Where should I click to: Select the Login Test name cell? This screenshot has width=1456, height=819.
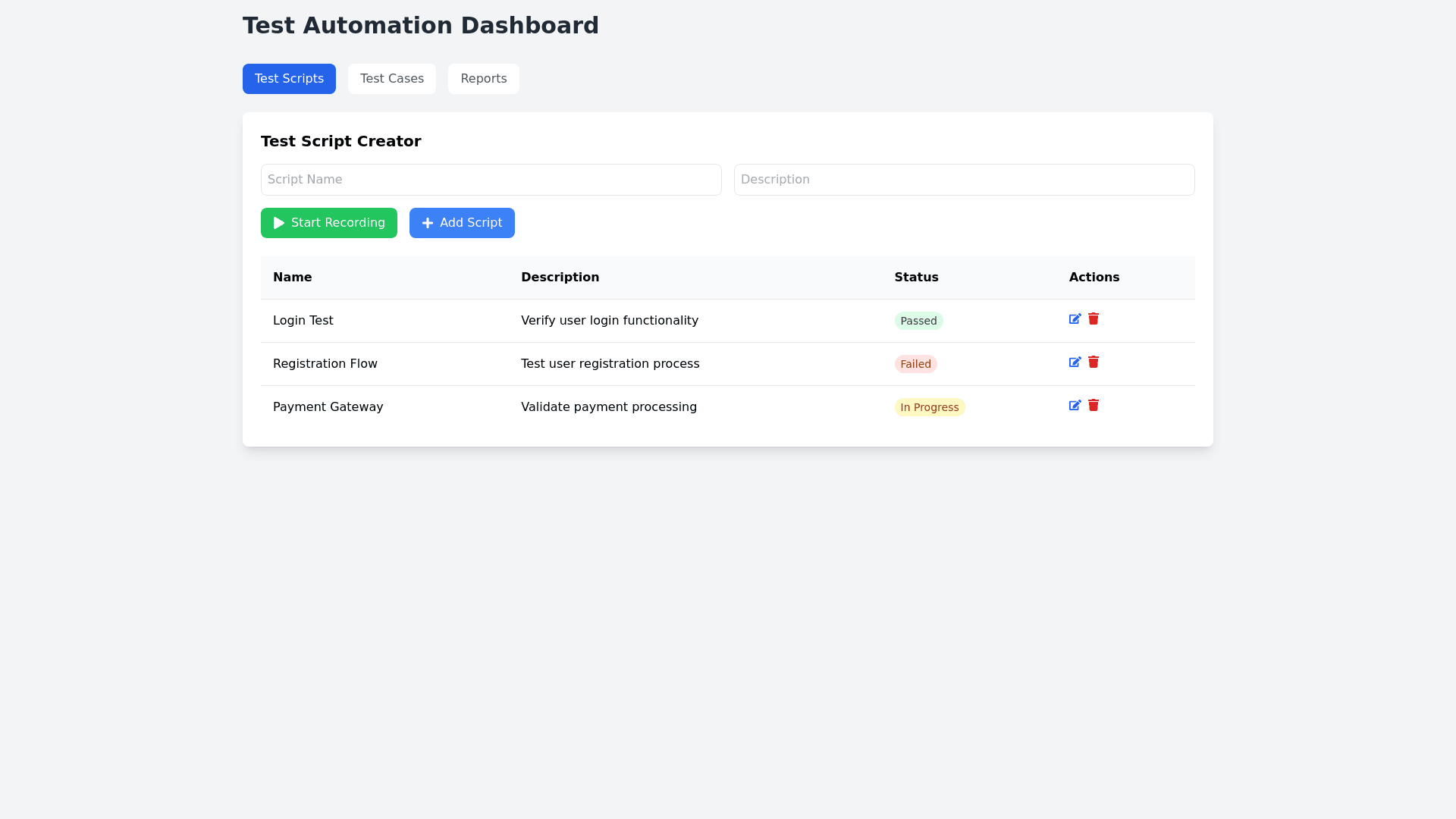point(303,321)
